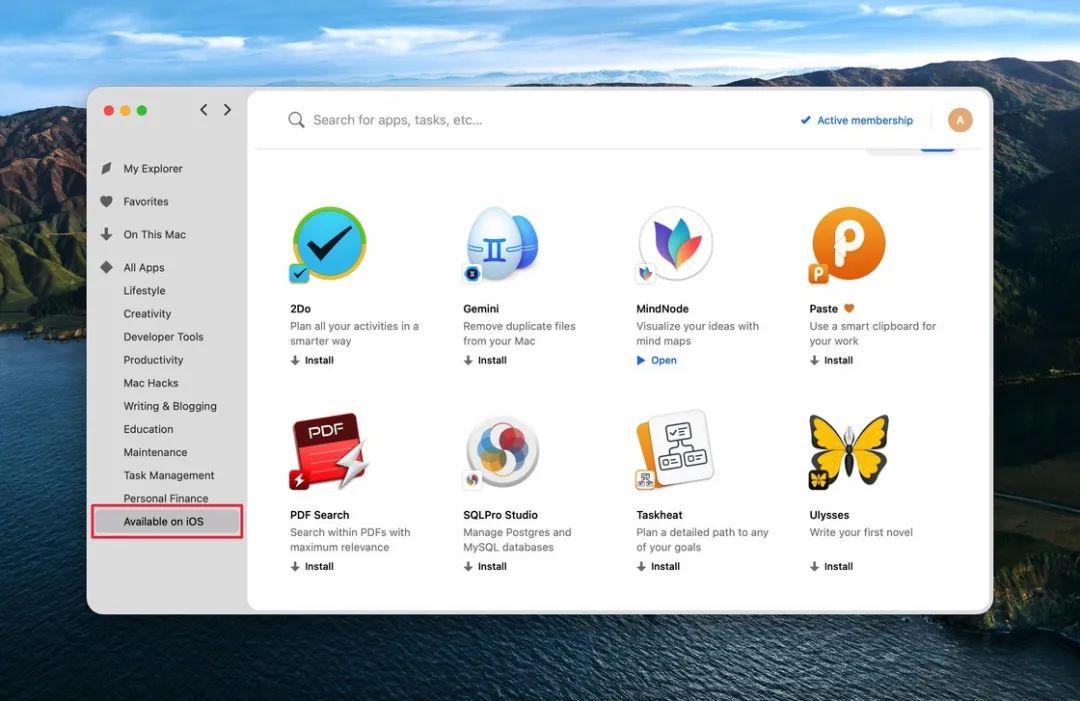This screenshot has height=701, width=1080.
Task: Click the 2Do app title
Action: (300, 308)
